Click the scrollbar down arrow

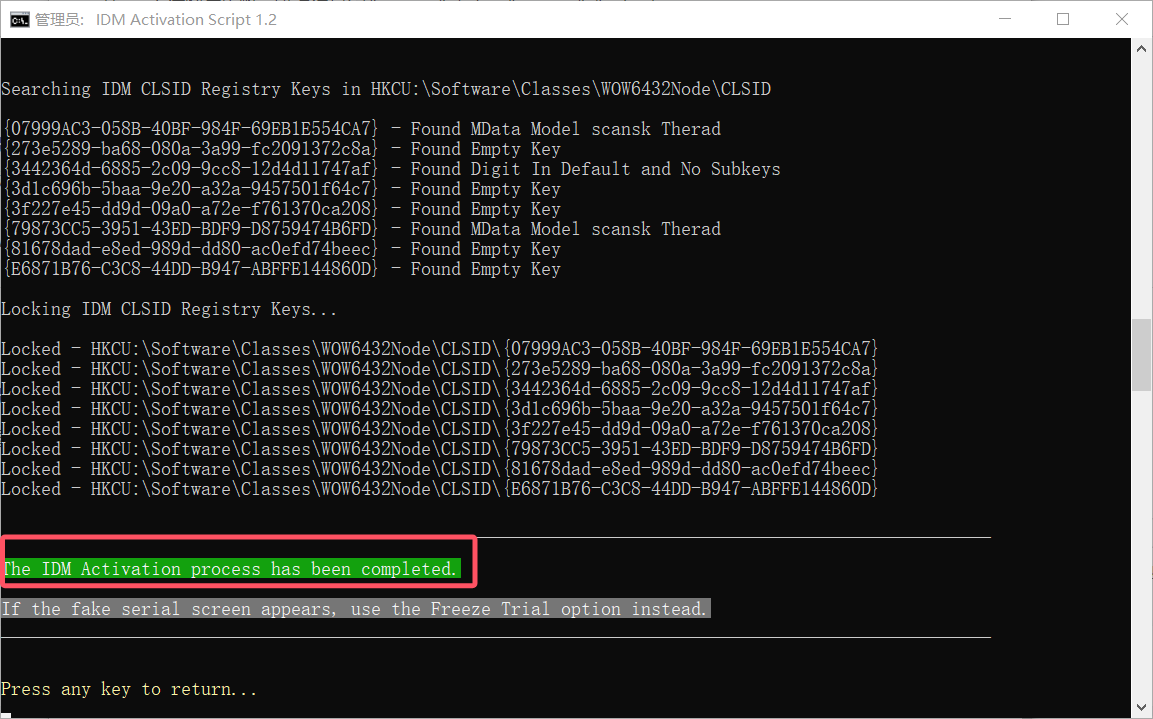(1141, 707)
